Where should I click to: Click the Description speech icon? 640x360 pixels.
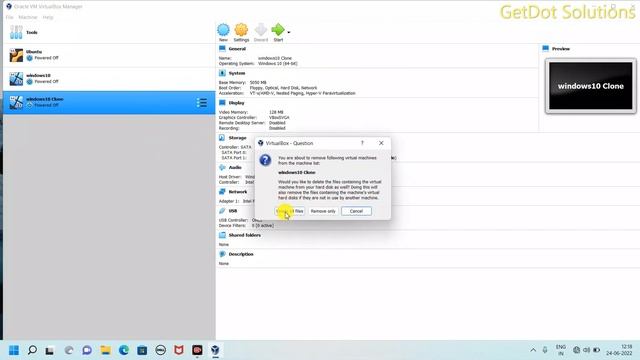222,254
